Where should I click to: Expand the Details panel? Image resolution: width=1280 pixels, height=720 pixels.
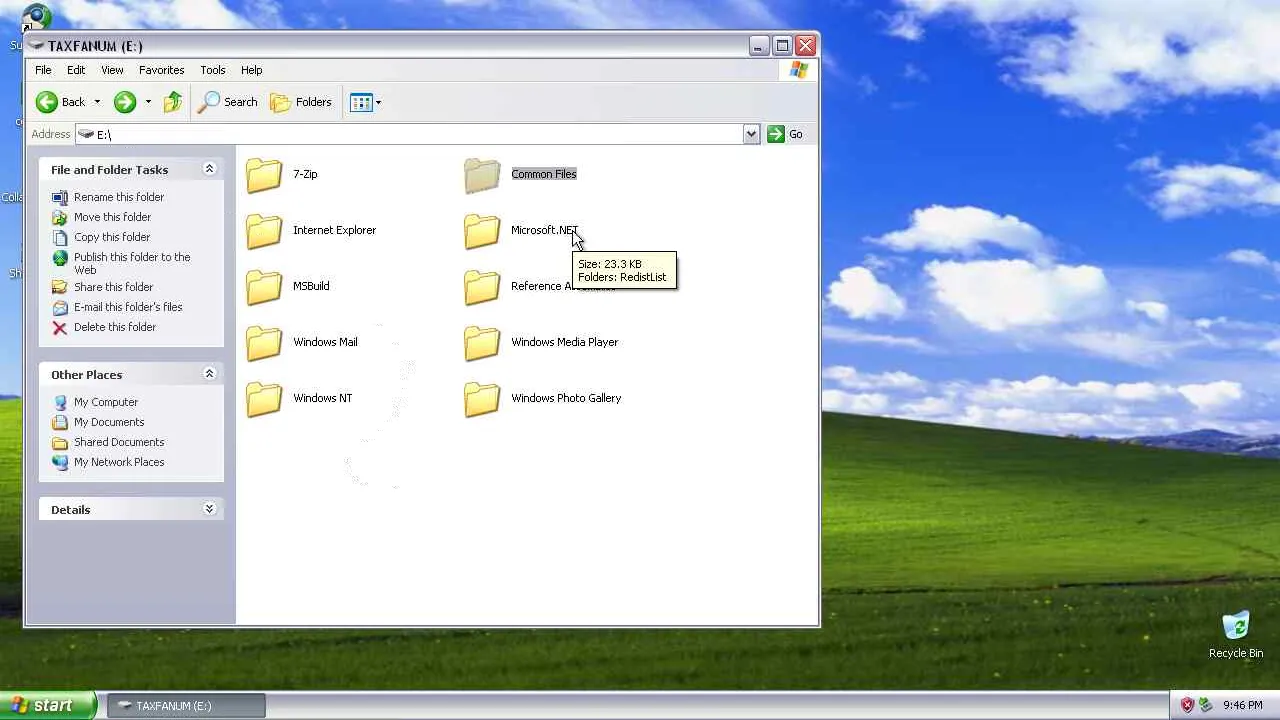point(209,509)
